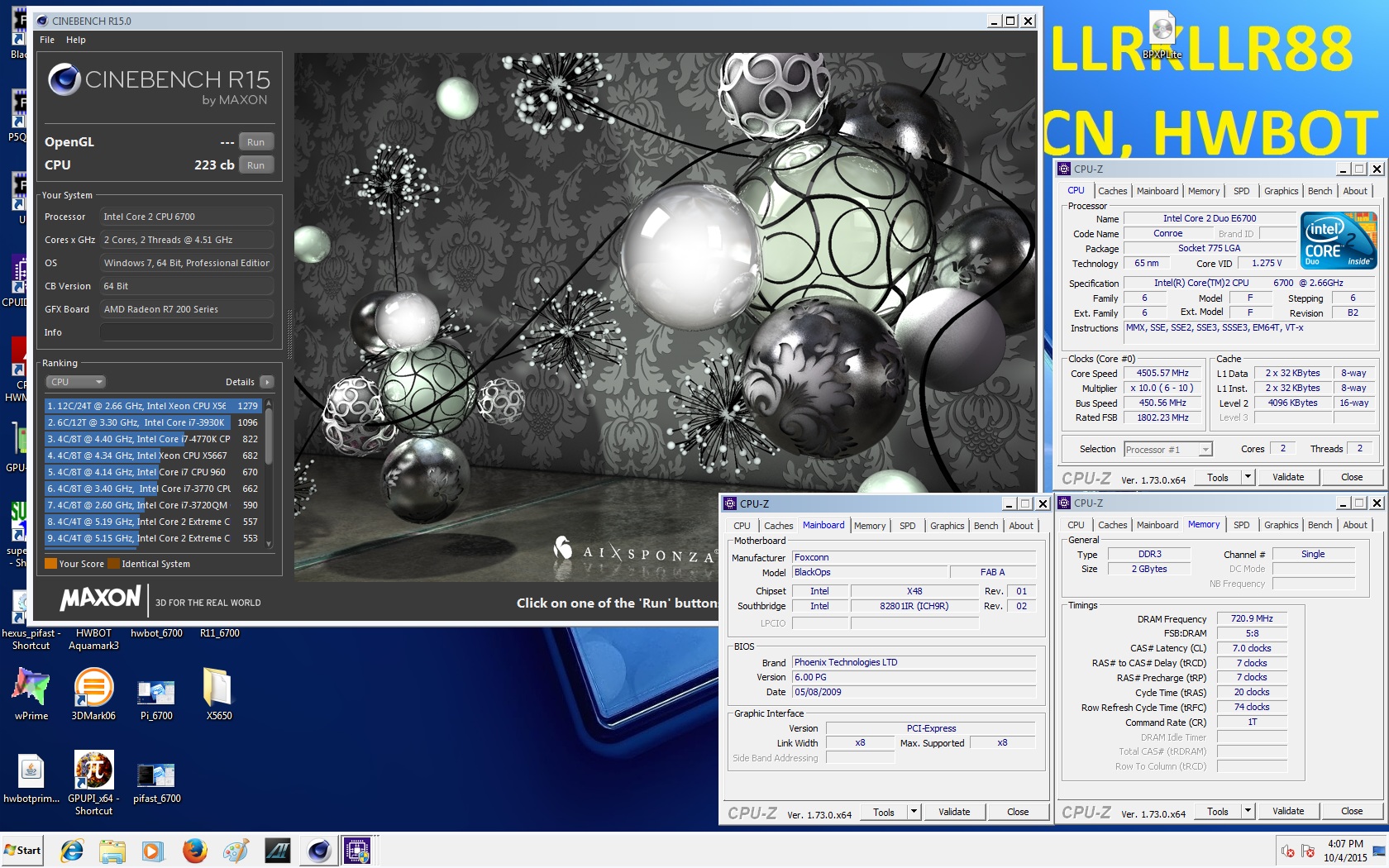Run the OpenGL benchmark
Viewport: 1389px width, 868px height.
tap(255, 142)
